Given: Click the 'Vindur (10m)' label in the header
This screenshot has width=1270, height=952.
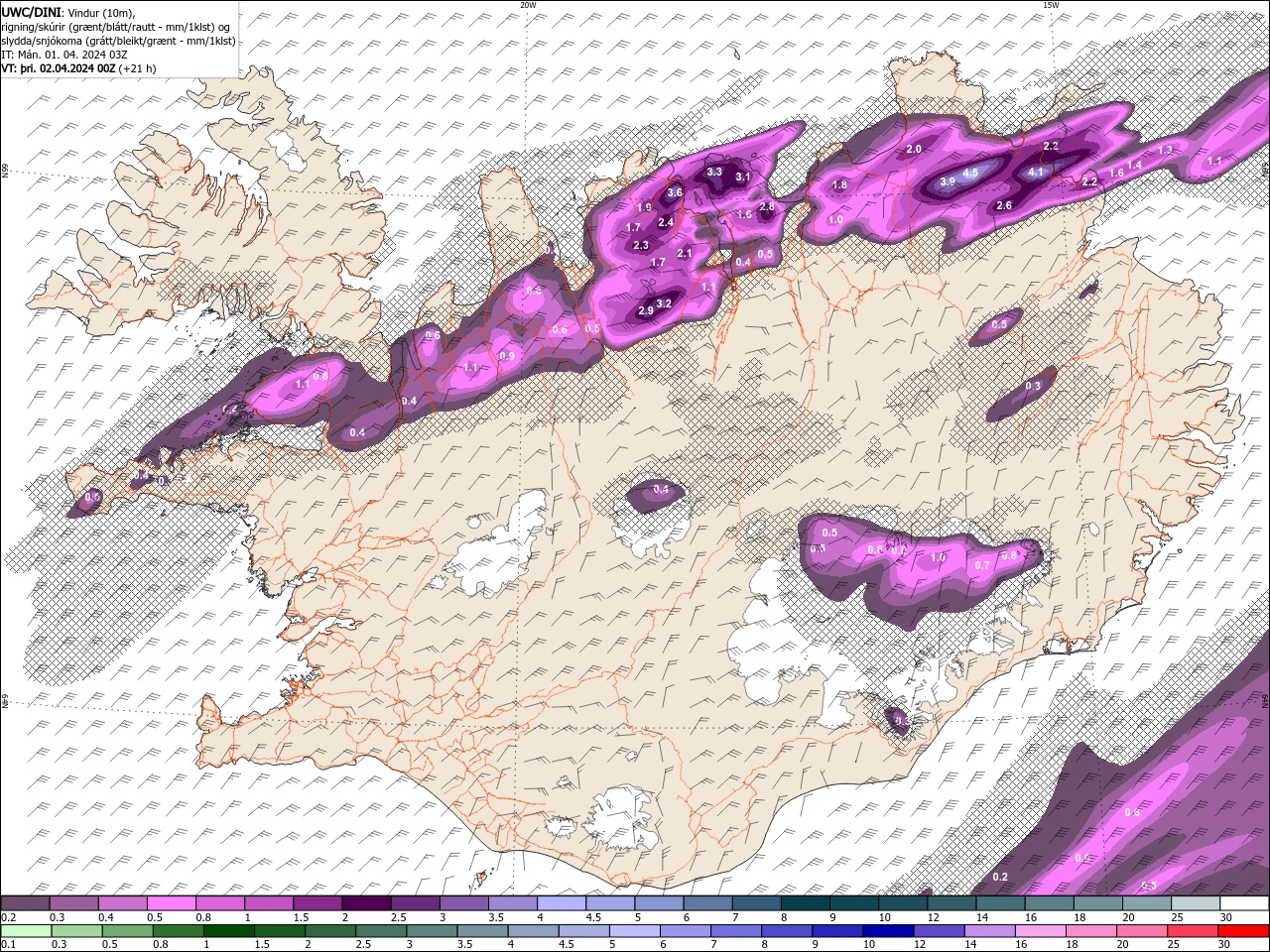Looking at the screenshot, I should tap(99, 12).
